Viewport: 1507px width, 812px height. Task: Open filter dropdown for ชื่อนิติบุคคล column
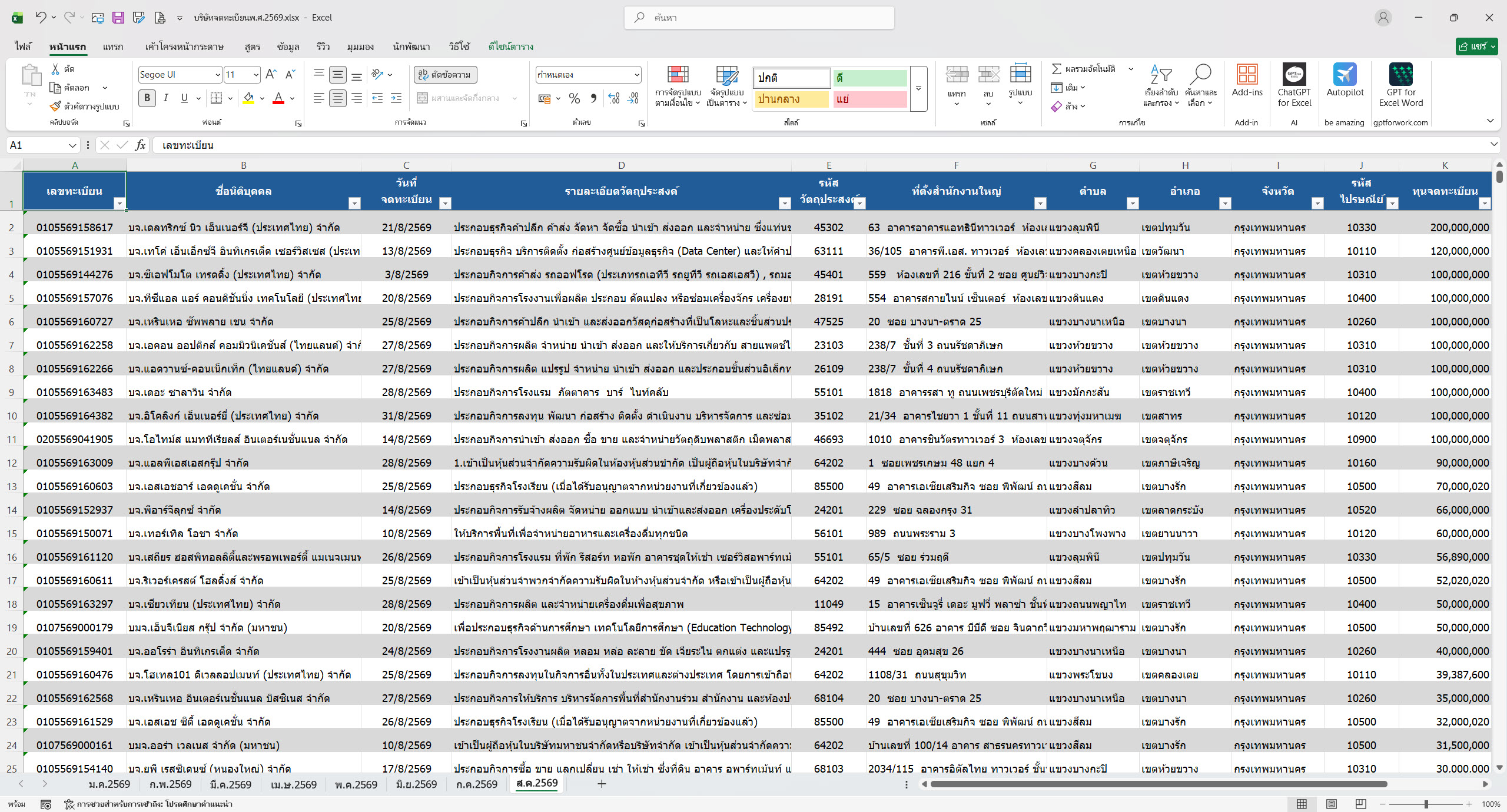(354, 203)
